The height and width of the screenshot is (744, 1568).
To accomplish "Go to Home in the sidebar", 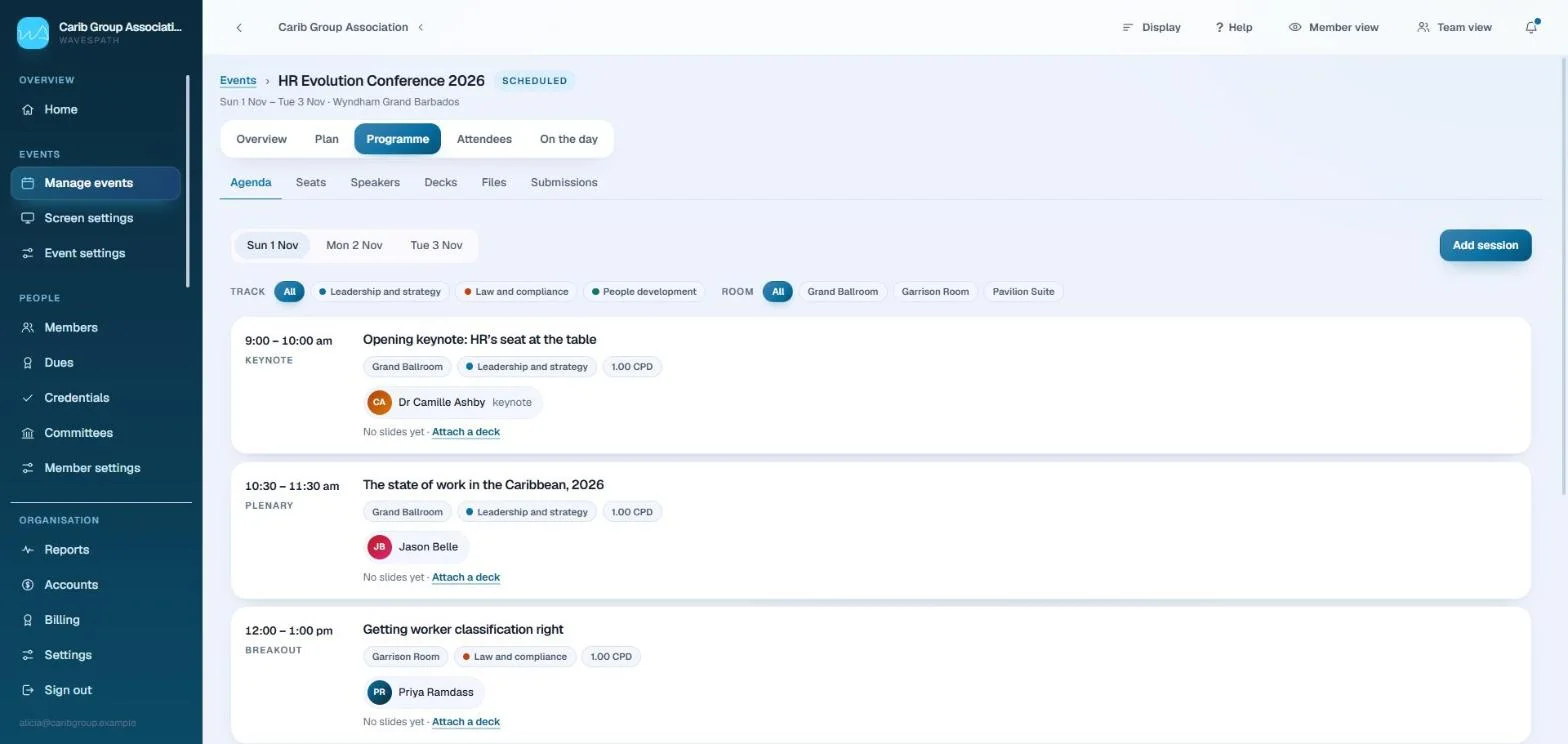I will pos(95,110).
